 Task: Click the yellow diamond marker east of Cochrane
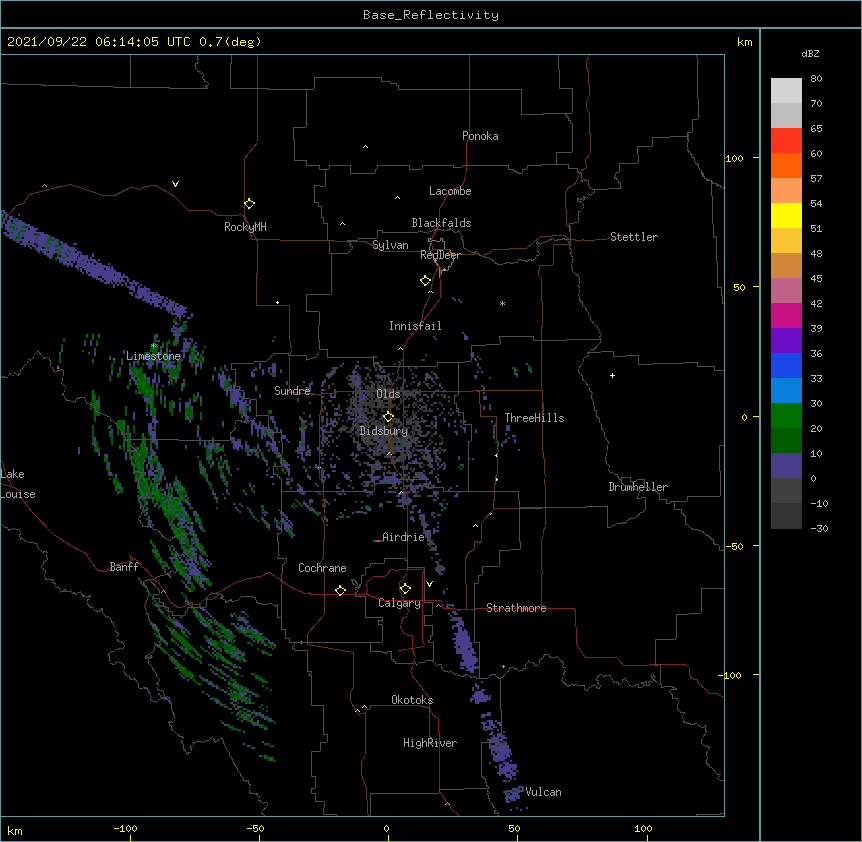[340, 590]
